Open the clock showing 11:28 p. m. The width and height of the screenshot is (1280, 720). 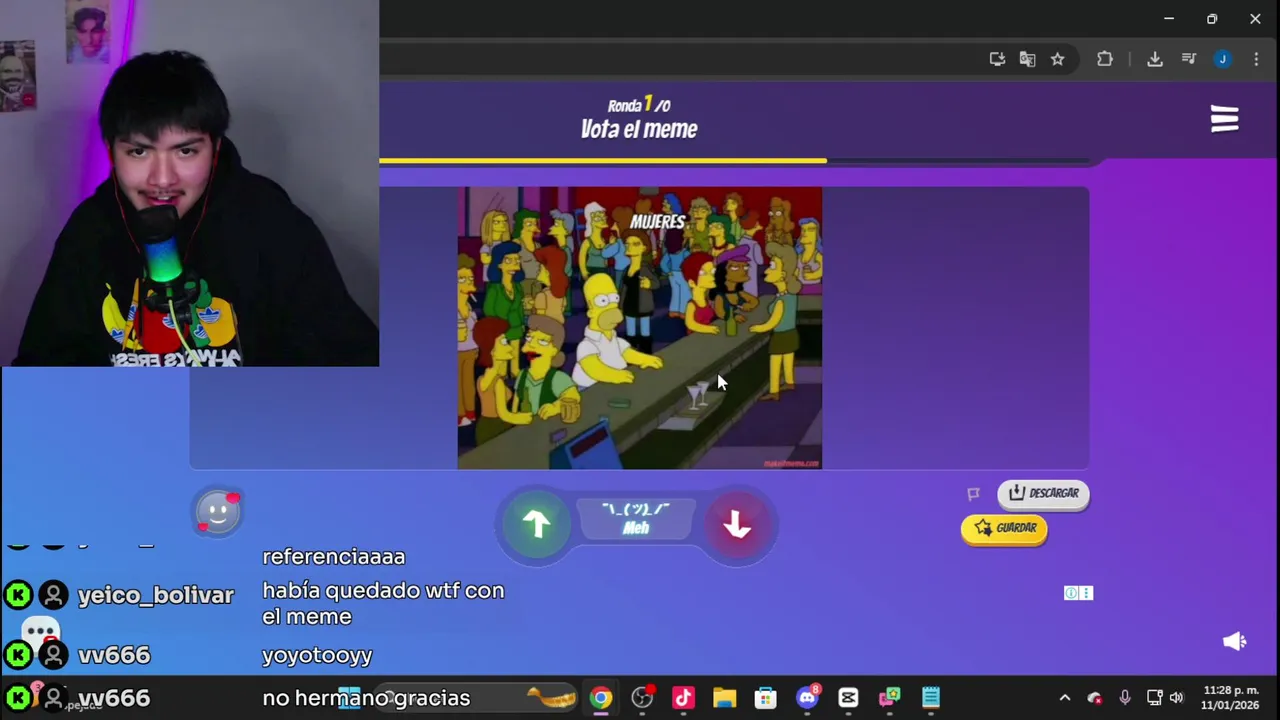click(x=1231, y=698)
